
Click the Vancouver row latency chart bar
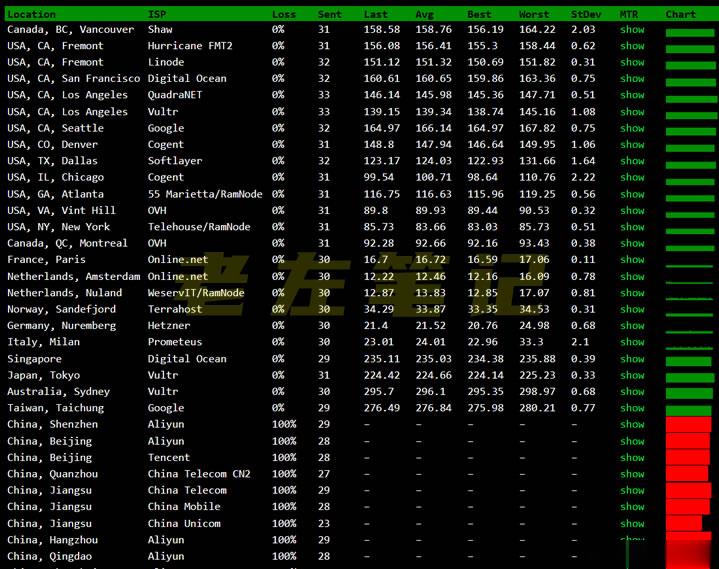690,33
